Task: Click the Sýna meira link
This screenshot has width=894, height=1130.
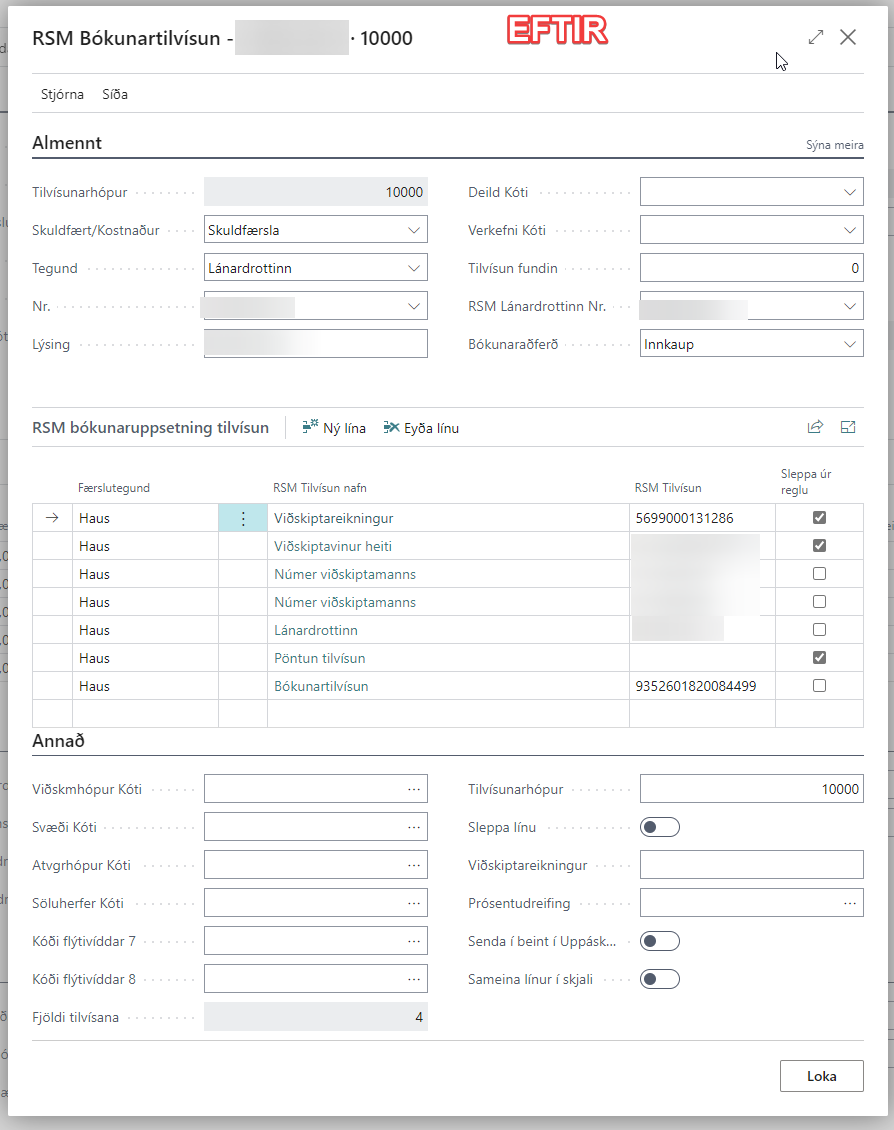Action: 834,145
